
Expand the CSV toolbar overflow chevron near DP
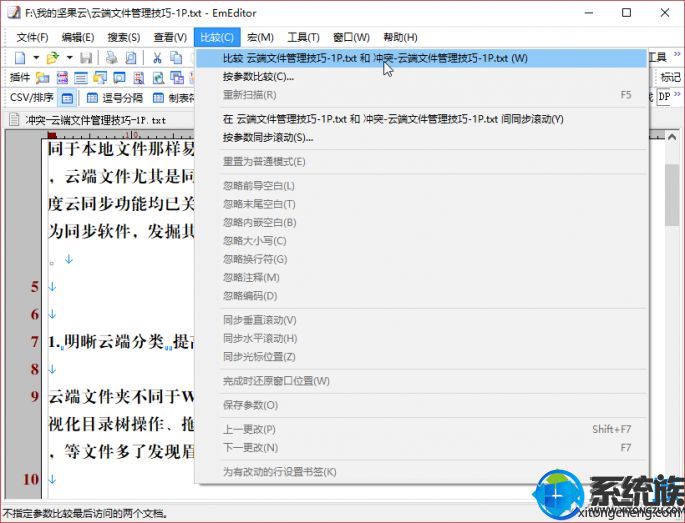coord(677,94)
